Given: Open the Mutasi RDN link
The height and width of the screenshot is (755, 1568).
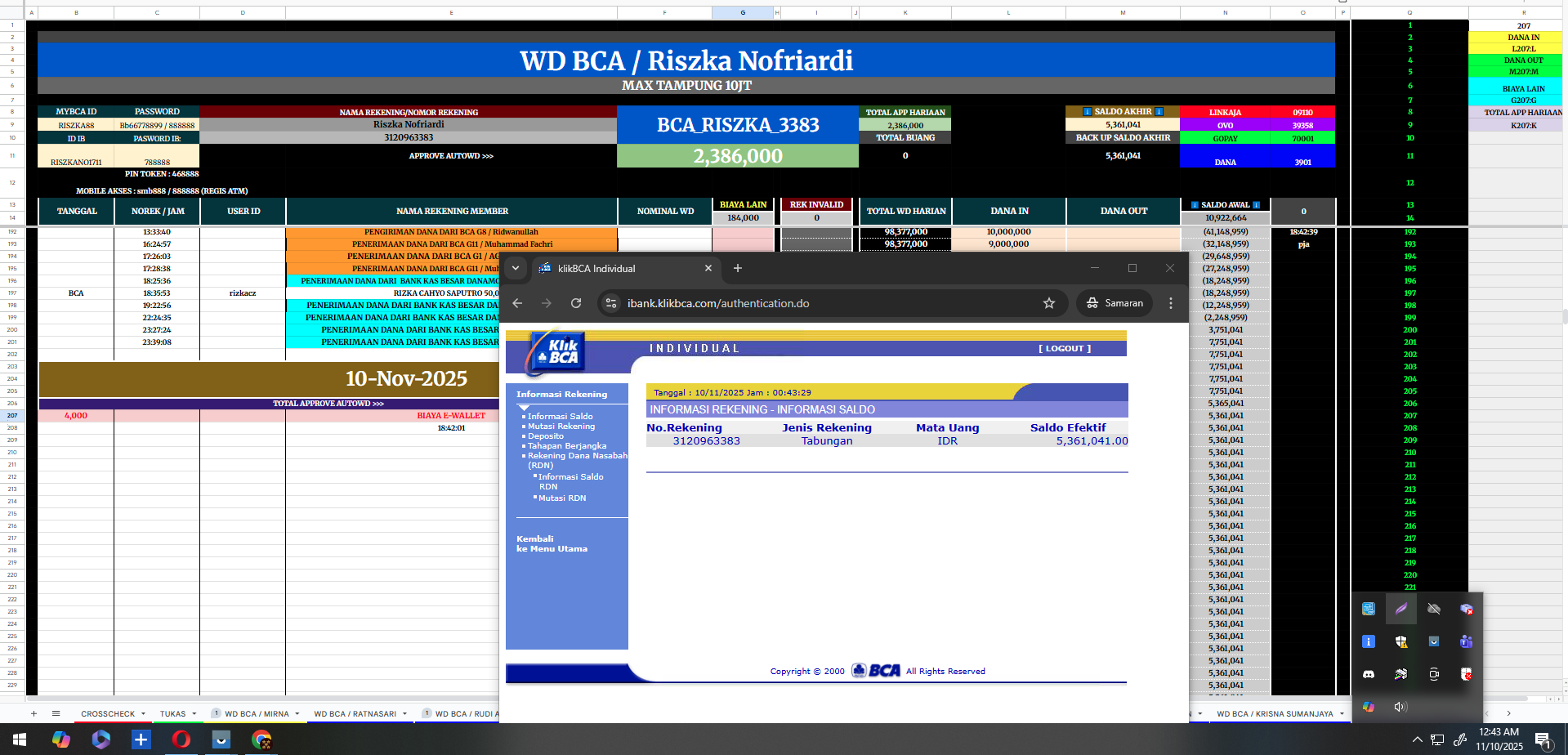Looking at the screenshot, I should [562, 498].
